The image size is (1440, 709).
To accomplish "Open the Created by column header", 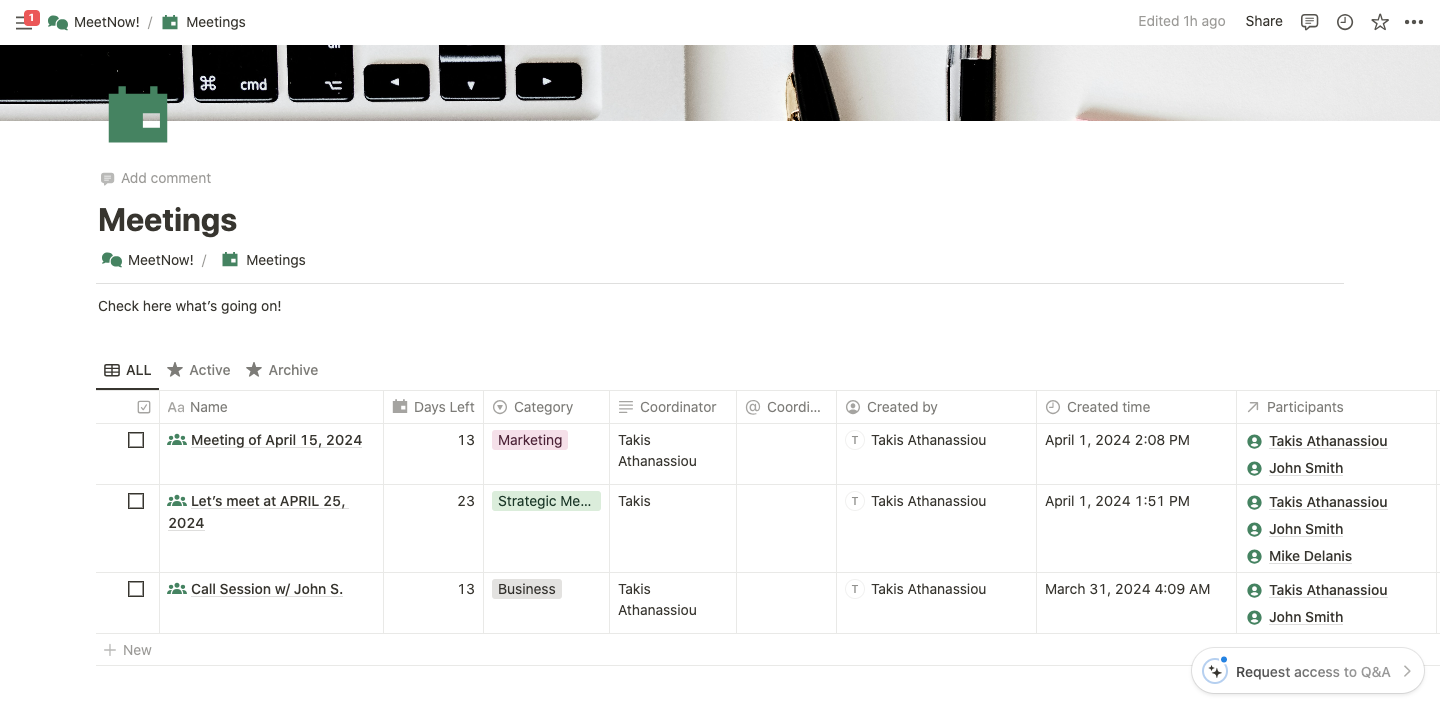I will point(937,407).
